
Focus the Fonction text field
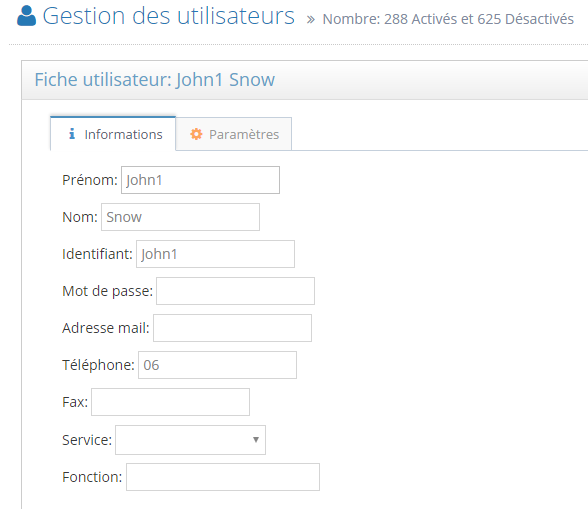[x=223, y=477]
